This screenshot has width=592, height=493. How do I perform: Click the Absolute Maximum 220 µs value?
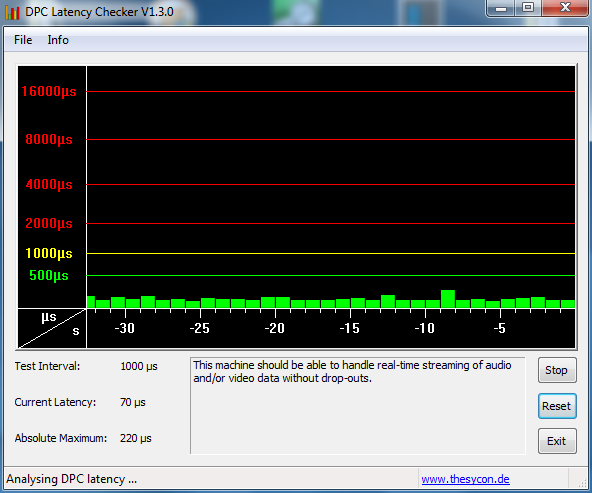(x=136, y=438)
